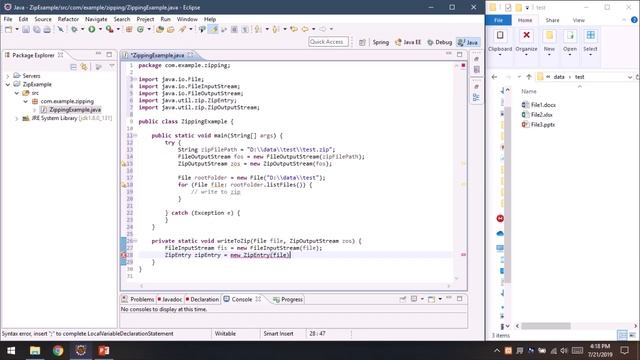The image size is (640, 360).
Task: Switch File Explorer to details view
Action: pyautogui.click(x=622, y=336)
